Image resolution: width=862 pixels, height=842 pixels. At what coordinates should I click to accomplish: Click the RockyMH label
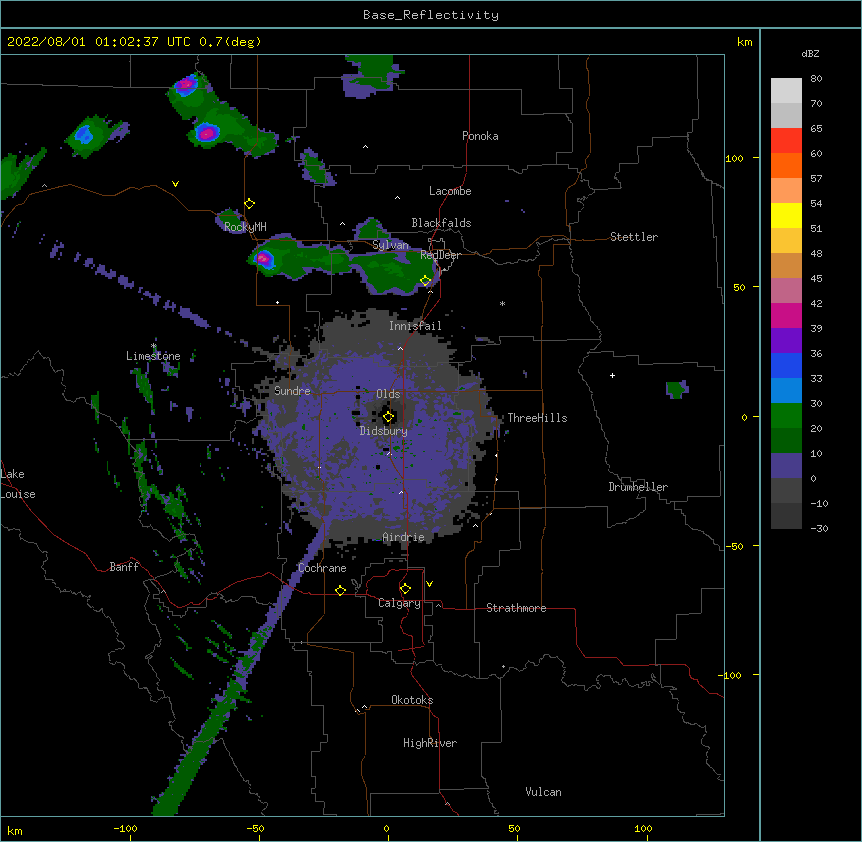click(x=245, y=226)
